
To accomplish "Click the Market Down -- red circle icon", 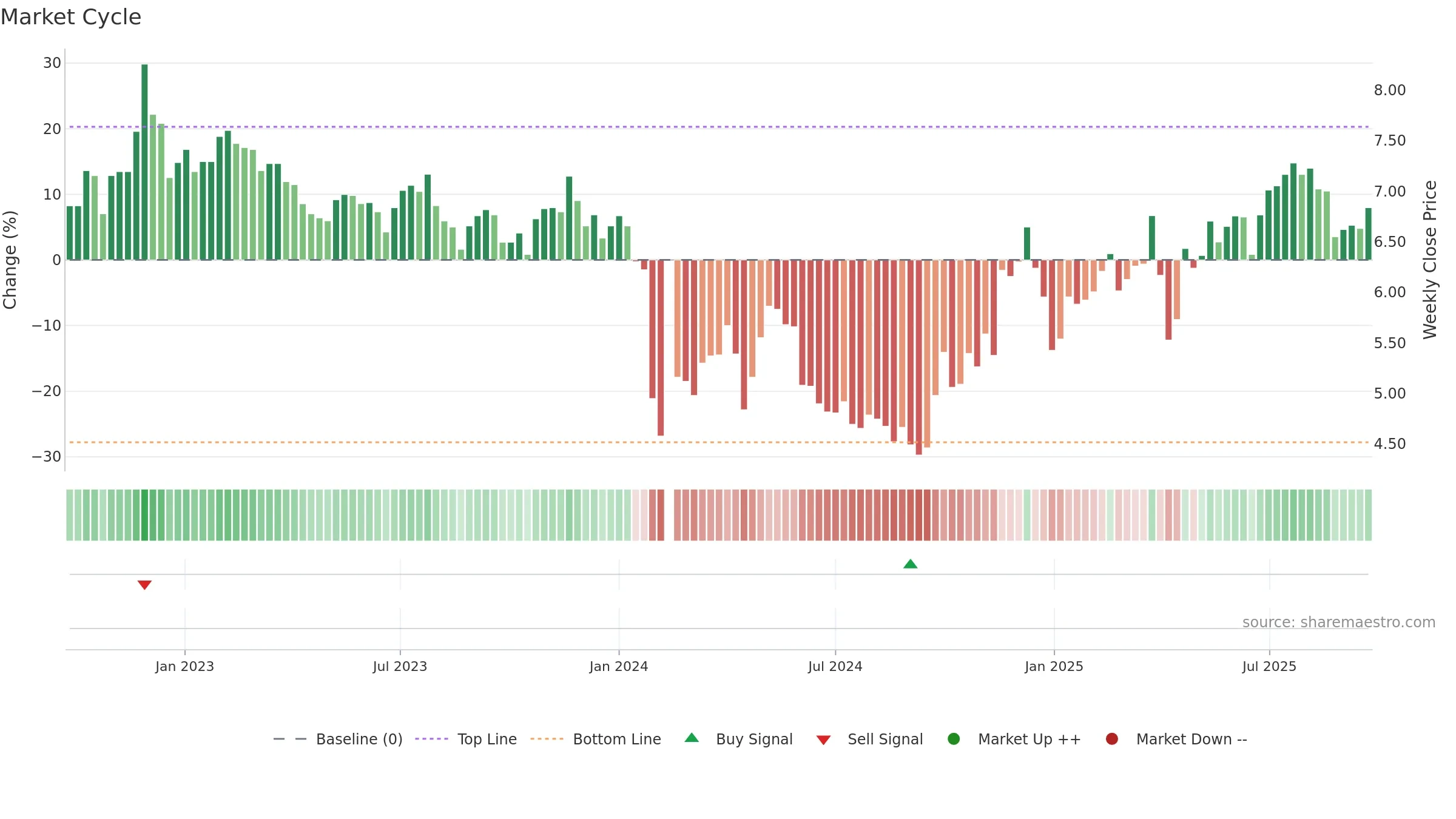I will click(x=1112, y=739).
